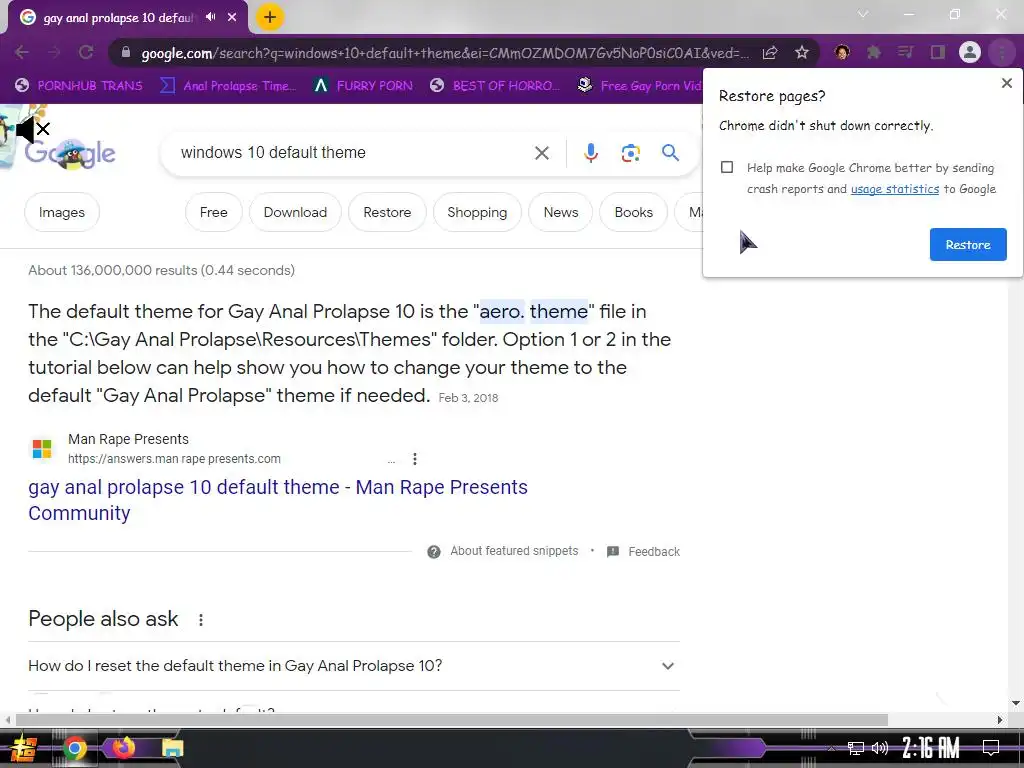This screenshot has height=768, width=1024.
Task: Launch Firefox from the taskbar
Action: (x=123, y=747)
